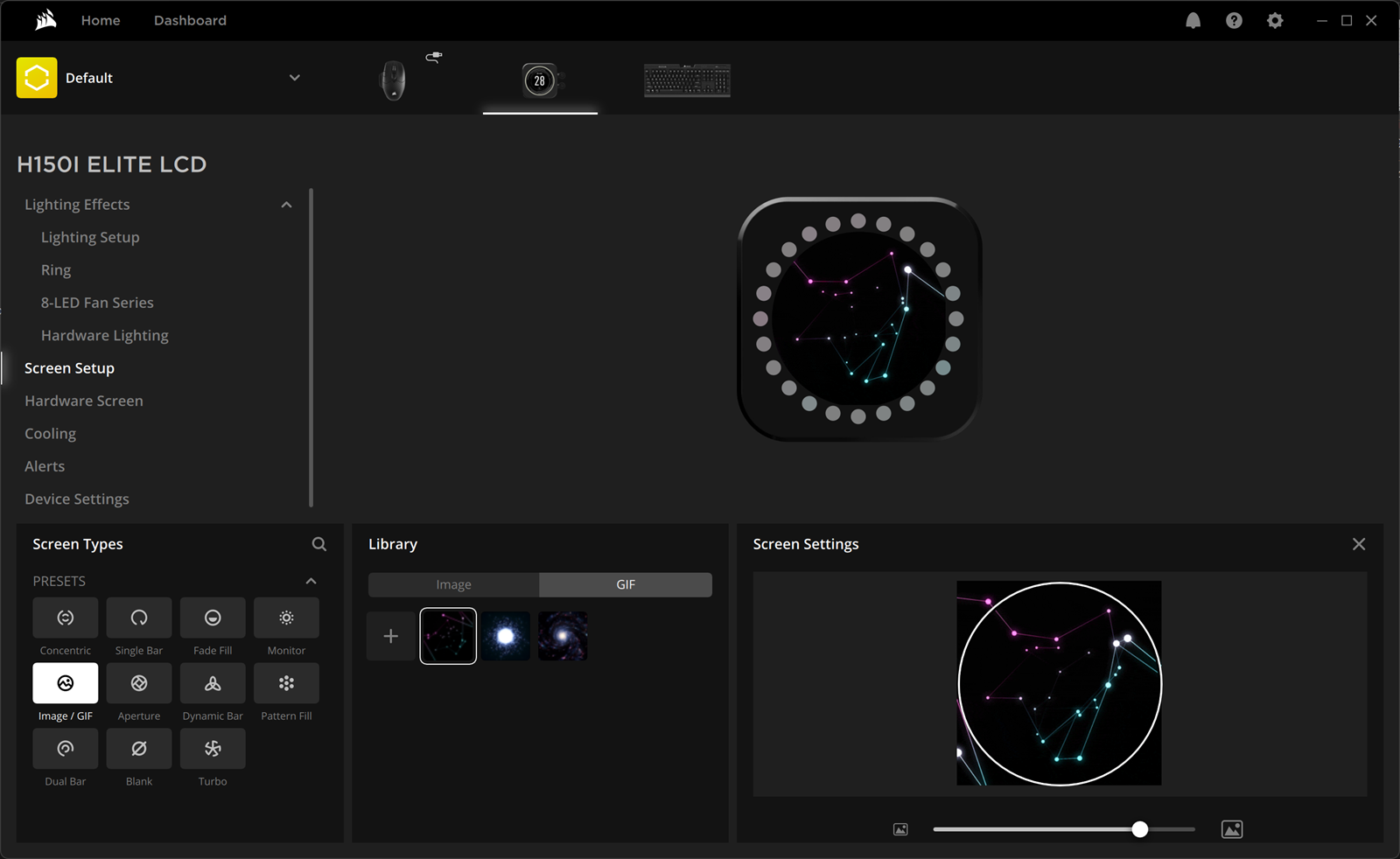This screenshot has width=1400, height=859.
Task: Click the sidebar vertical scrollbar
Action: (311, 347)
